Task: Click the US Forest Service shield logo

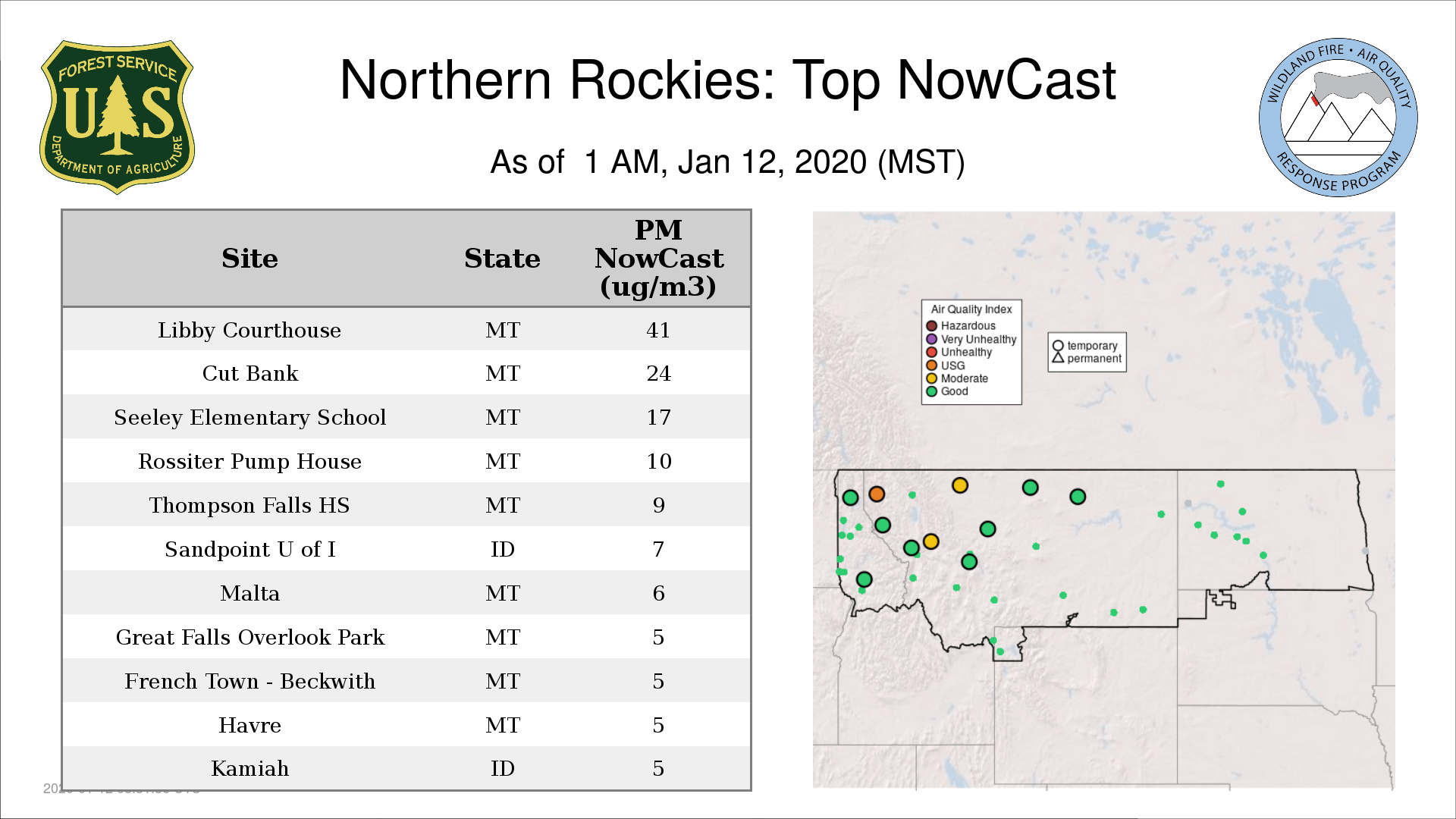Action: 117,118
